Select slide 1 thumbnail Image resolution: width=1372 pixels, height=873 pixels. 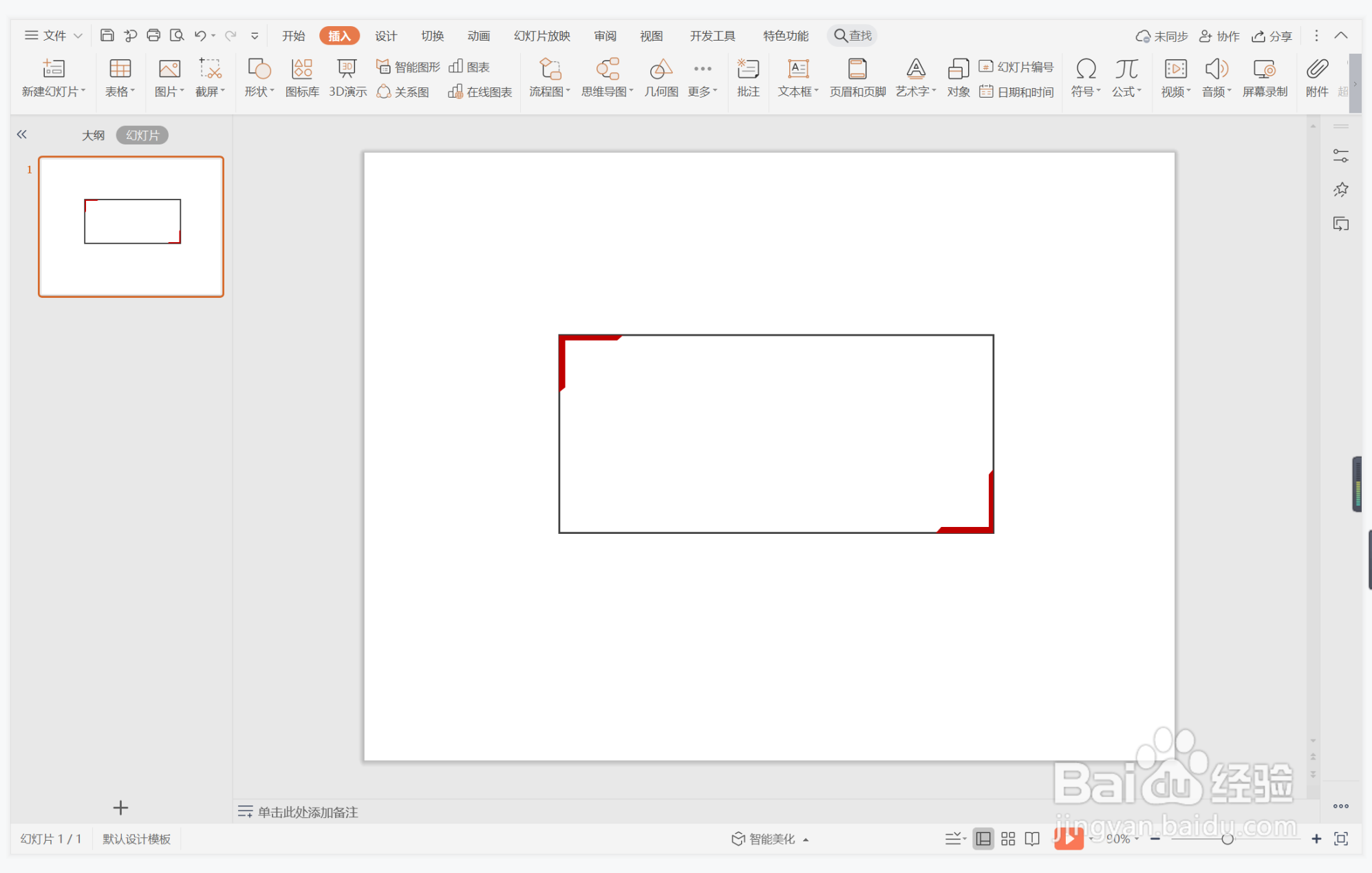click(x=131, y=226)
